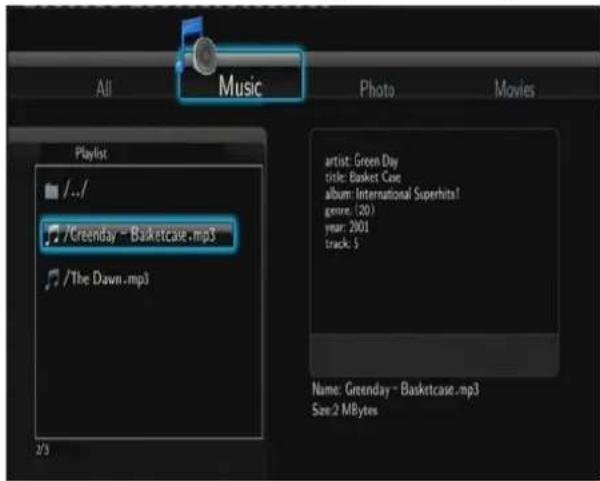Play The Dawn.mp3 from the list
Viewport: 600px width, 481px height.
pyautogui.click(x=97, y=279)
